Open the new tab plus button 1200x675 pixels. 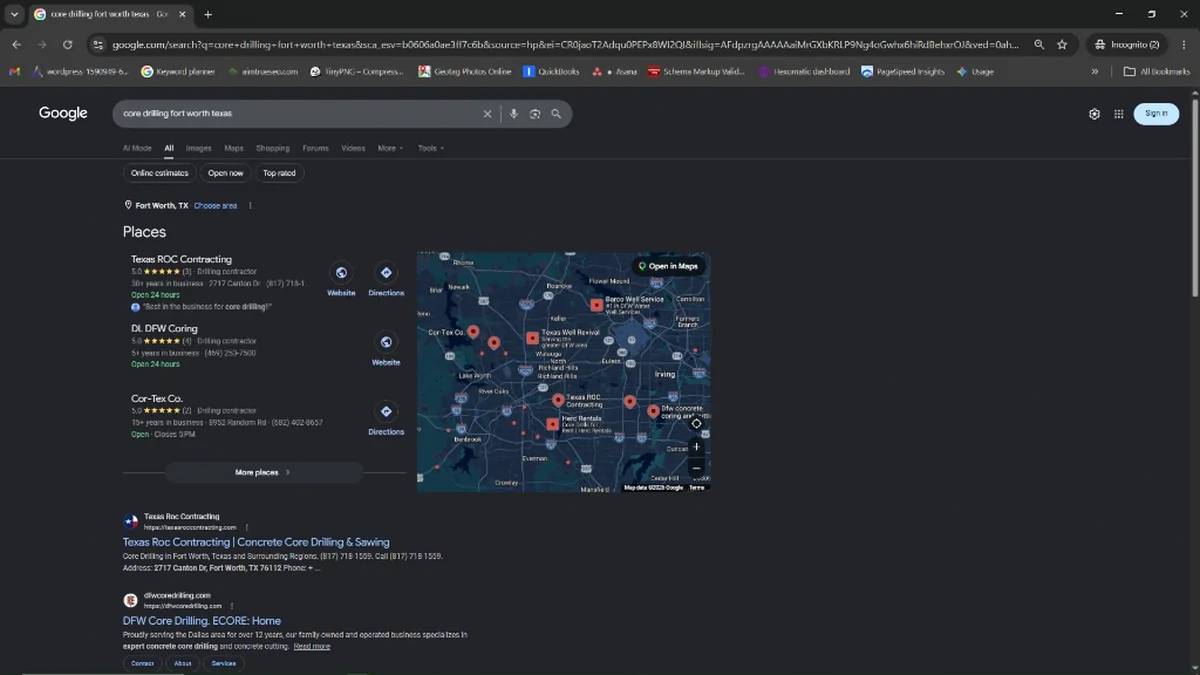[208, 14]
